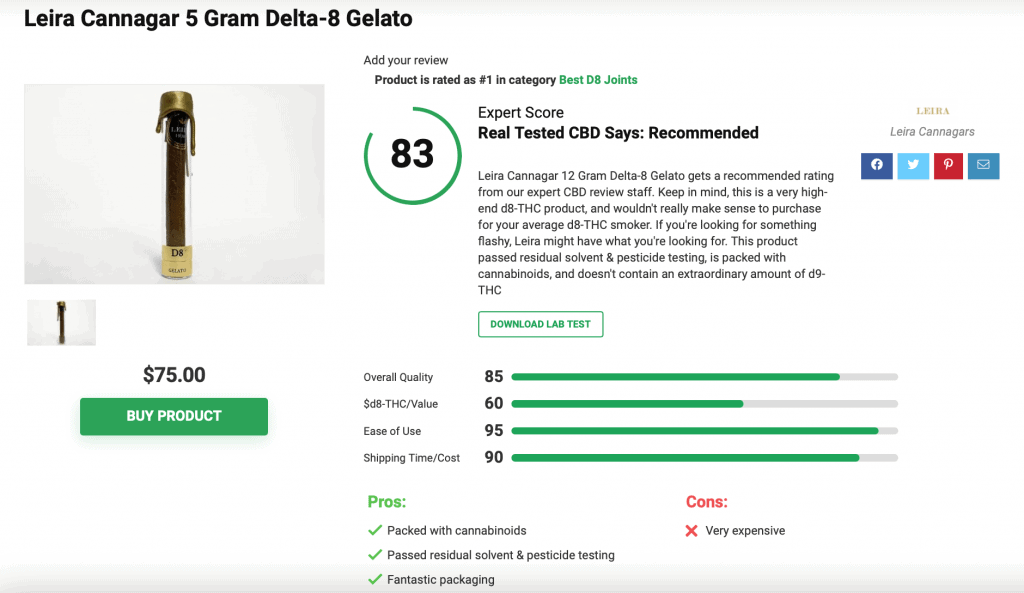Click the Overall Quality rating bar
Image resolution: width=1024 pixels, height=593 pixels.
(705, 377)
